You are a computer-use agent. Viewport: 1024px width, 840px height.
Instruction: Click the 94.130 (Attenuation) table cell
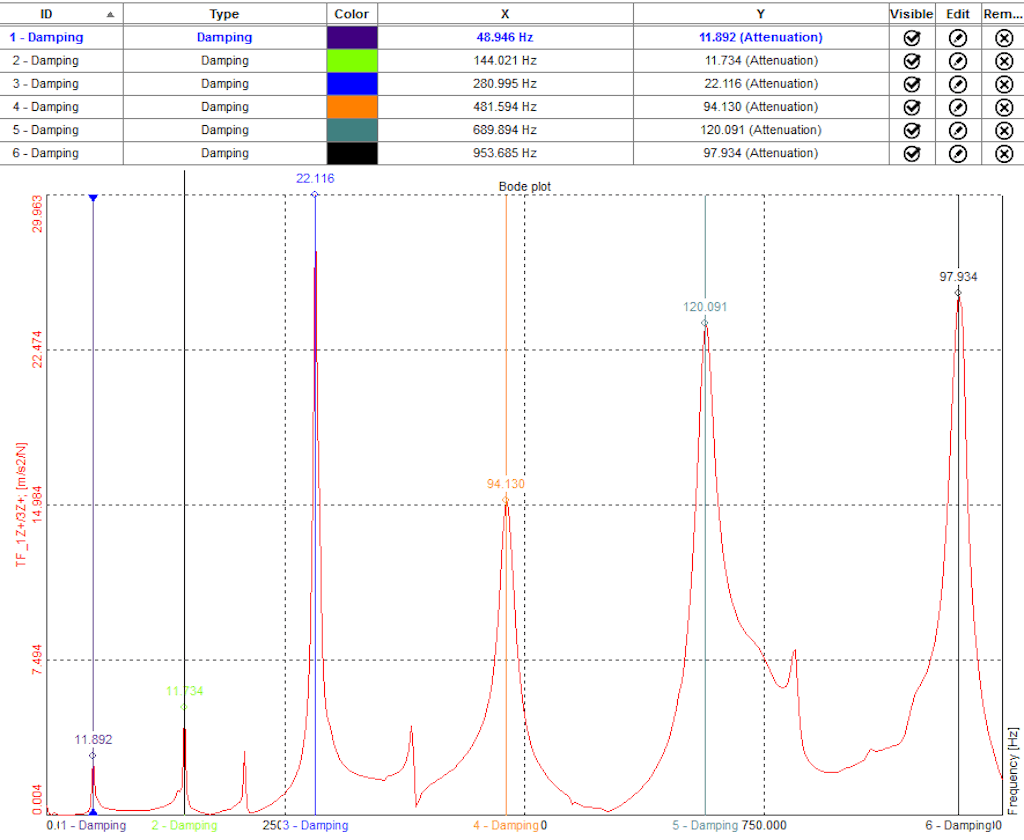tap(761, 106)
